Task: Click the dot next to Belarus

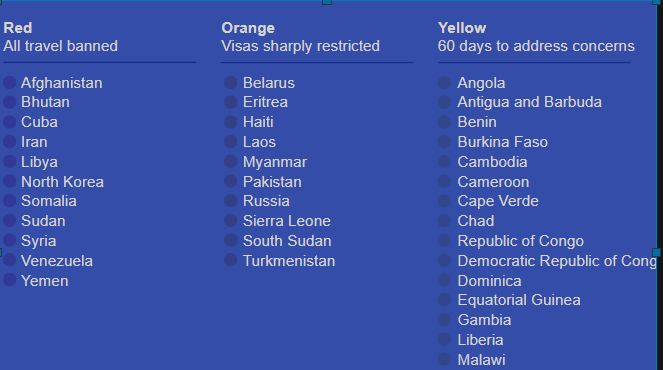Action: (230, 82)
